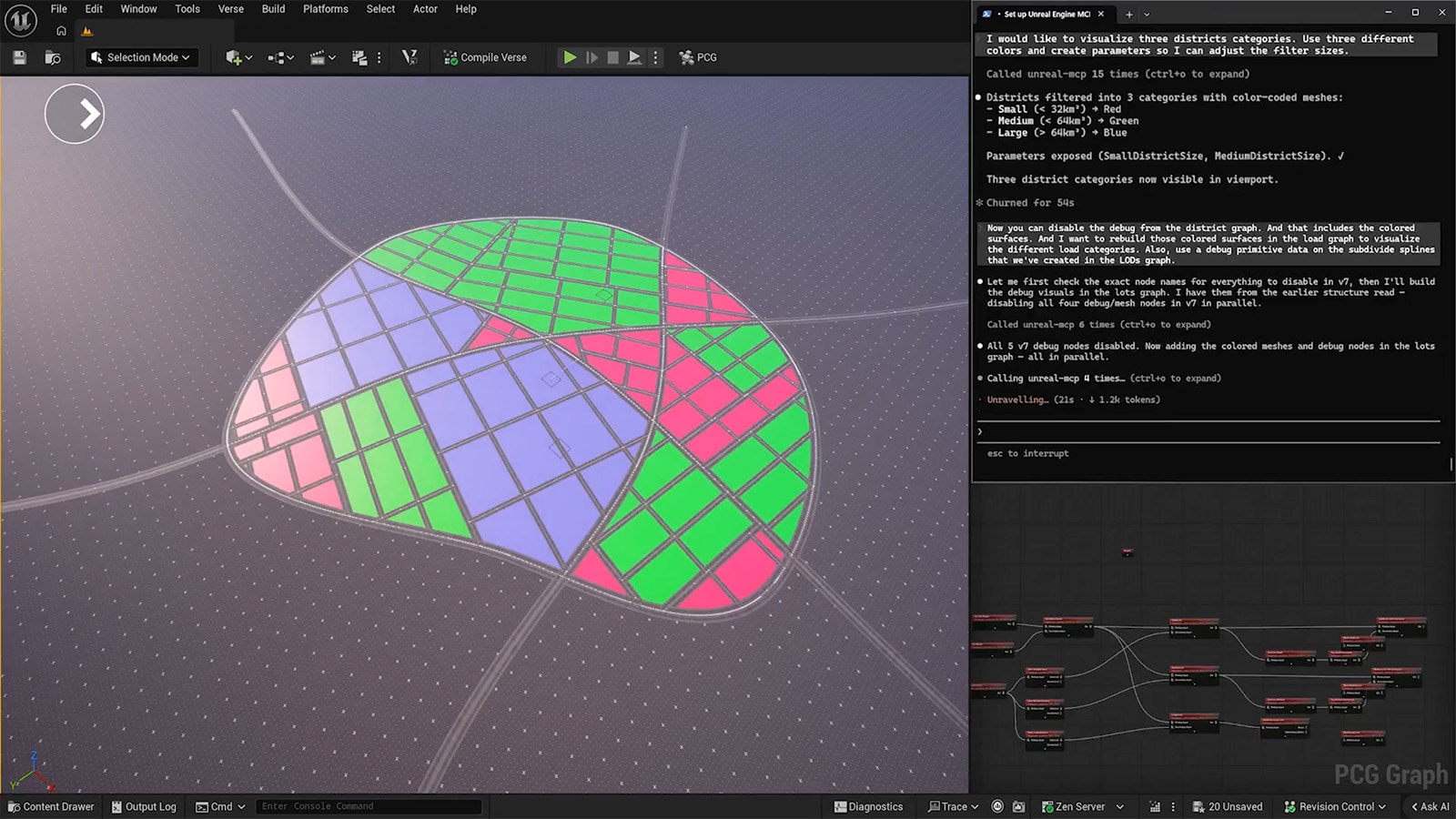Click "Churned for 54s" text in terminal

click(x=1030, y=203)
